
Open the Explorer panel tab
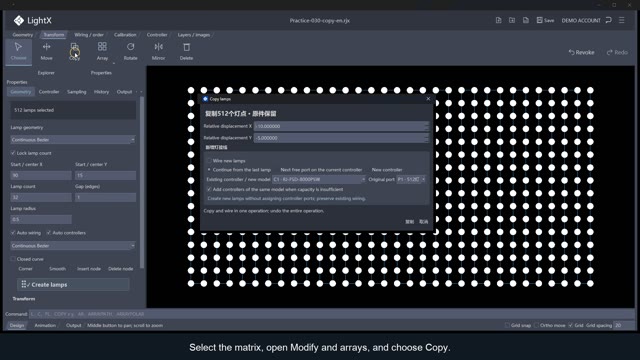(x=46, y=73)
